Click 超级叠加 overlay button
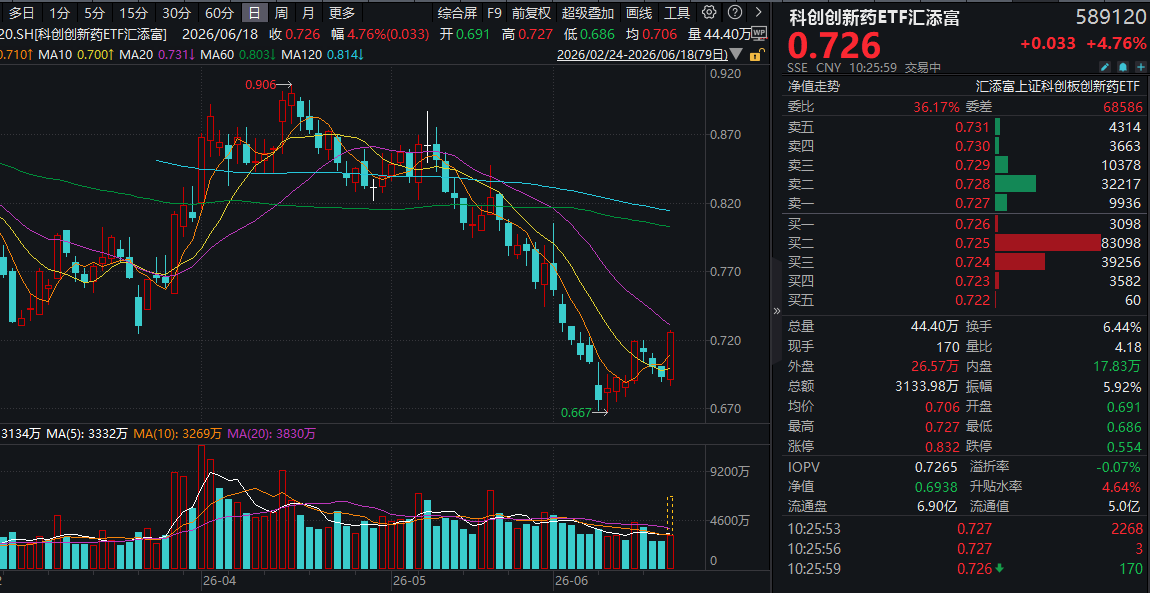 tap(588, 12)
